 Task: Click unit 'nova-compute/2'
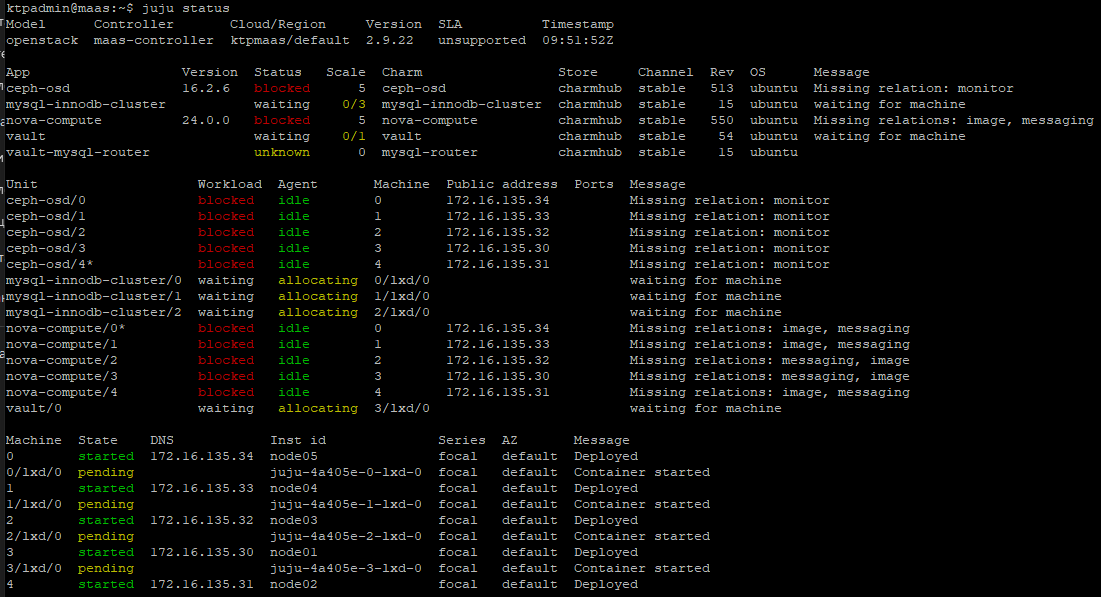click(62, 361)
